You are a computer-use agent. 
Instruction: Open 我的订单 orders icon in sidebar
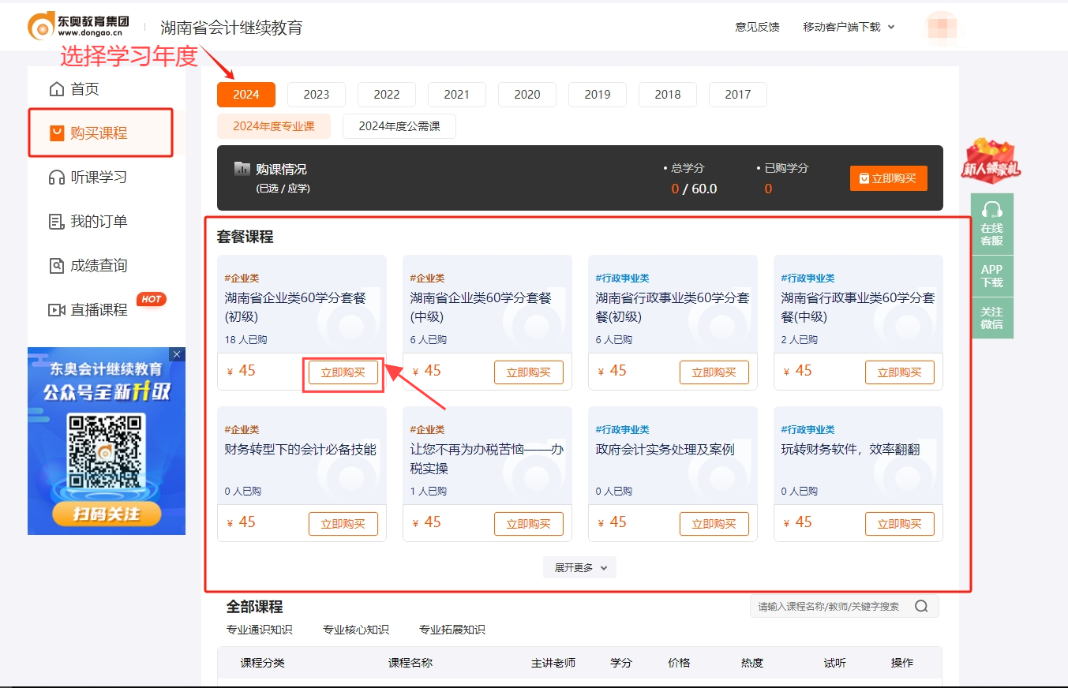click(57, 222)
